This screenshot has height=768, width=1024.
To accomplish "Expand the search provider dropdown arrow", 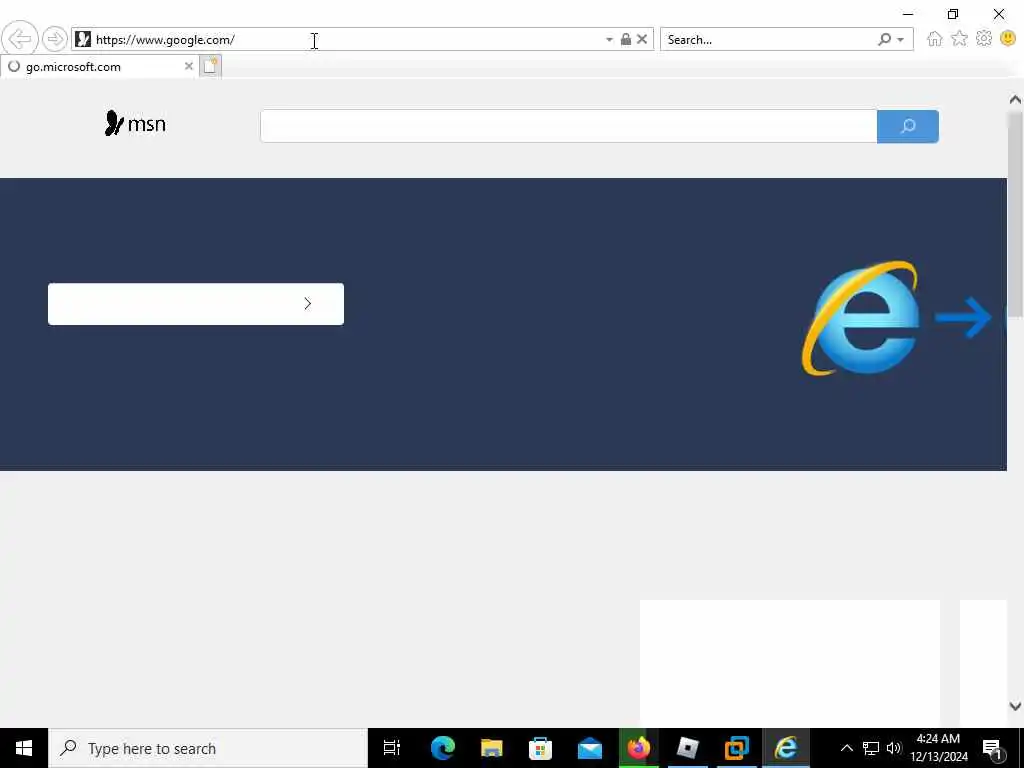I will tap(901, 40).
